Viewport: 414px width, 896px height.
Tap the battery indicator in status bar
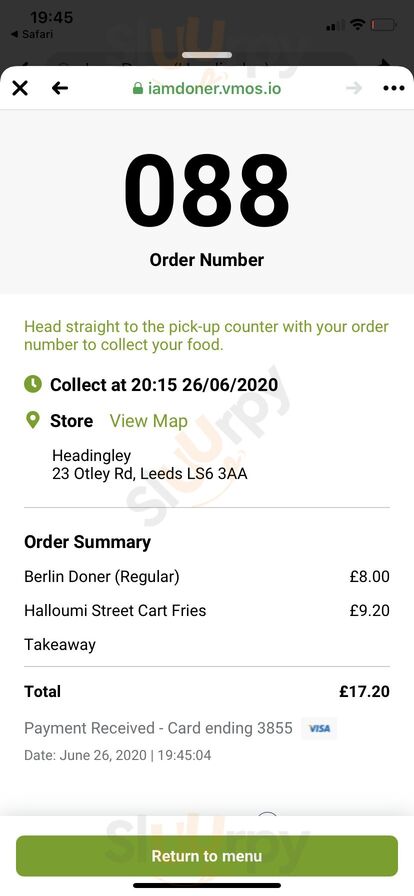click(383, 25)
